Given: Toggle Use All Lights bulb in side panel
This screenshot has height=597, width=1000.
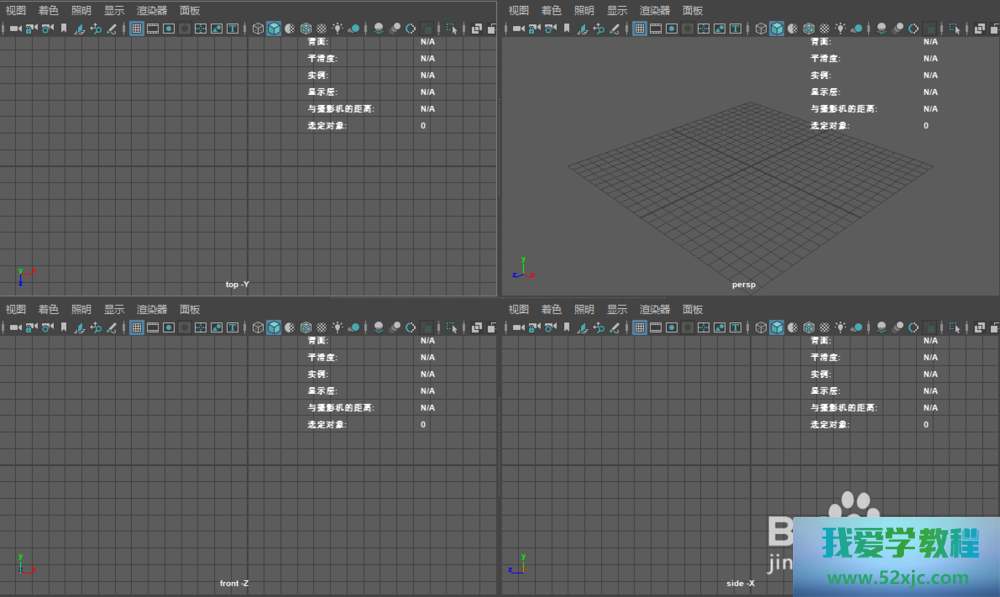Looking at the screenshot, I should click(841, 327).
